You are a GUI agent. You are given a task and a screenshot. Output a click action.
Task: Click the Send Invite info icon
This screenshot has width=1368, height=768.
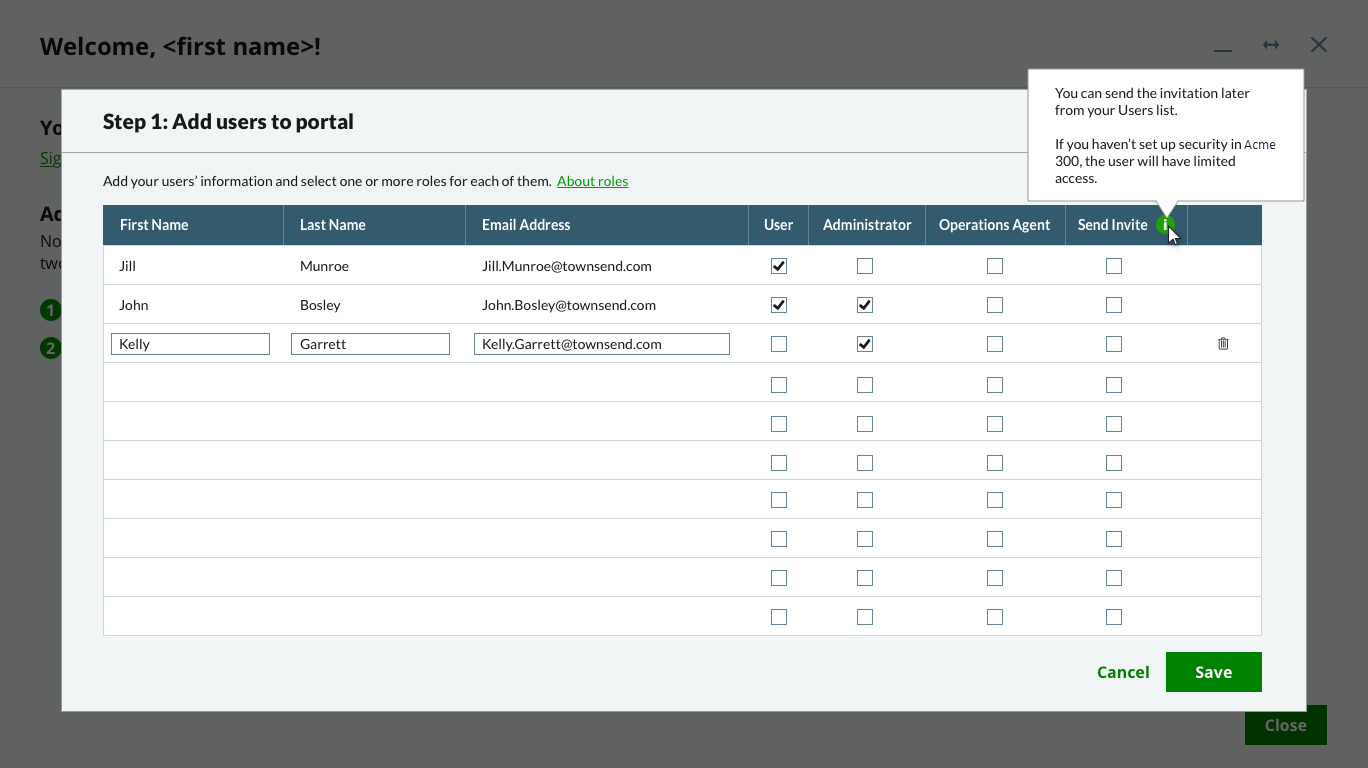point(1166,225)
